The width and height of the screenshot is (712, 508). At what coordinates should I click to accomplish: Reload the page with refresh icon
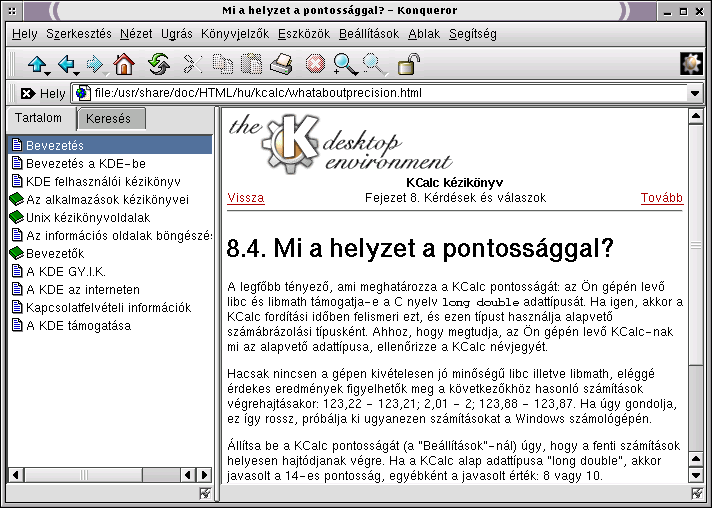click(159, 64)
